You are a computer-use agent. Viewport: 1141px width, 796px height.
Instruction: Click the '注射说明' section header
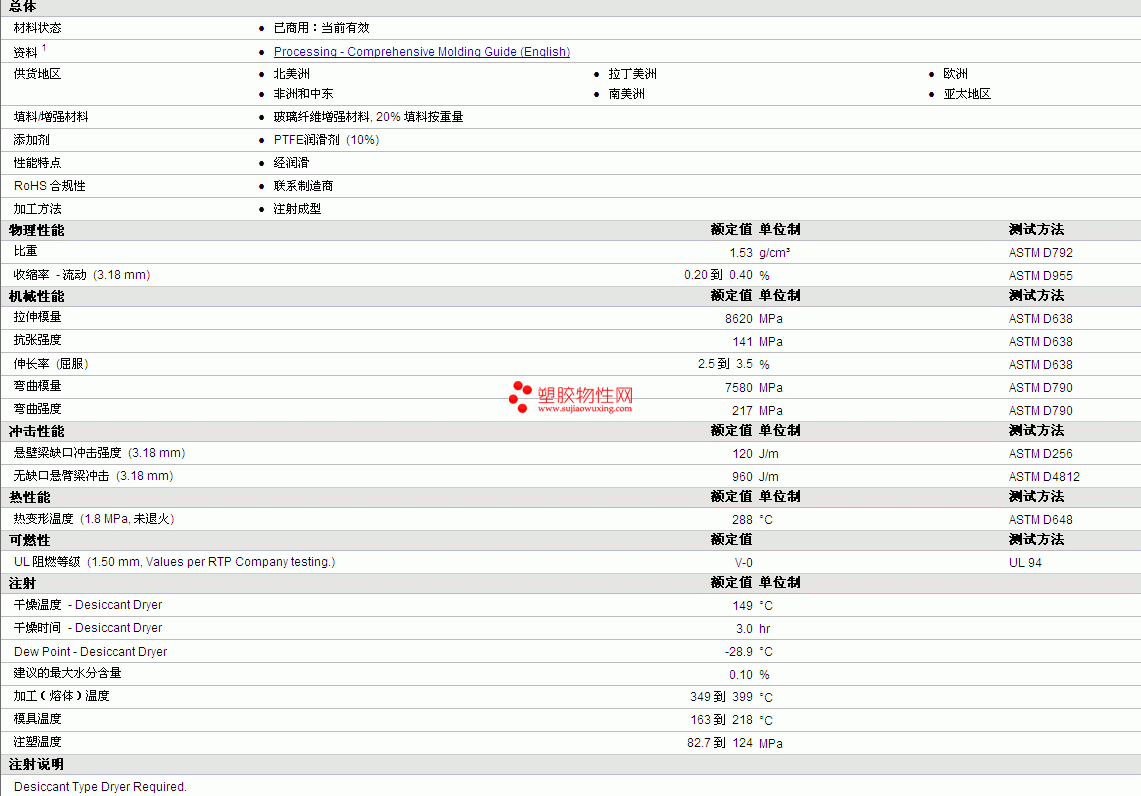point(36,765)
